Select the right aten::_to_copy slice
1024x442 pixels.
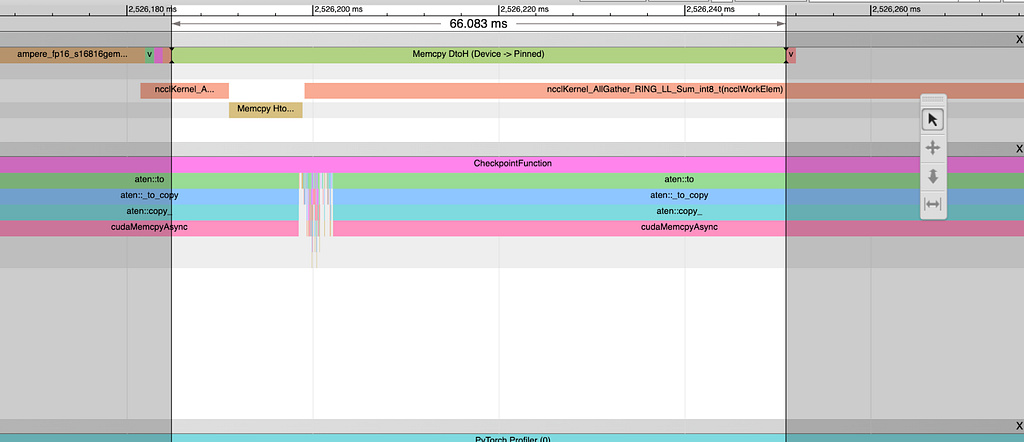pyautogui.click(x=679, y=197)
